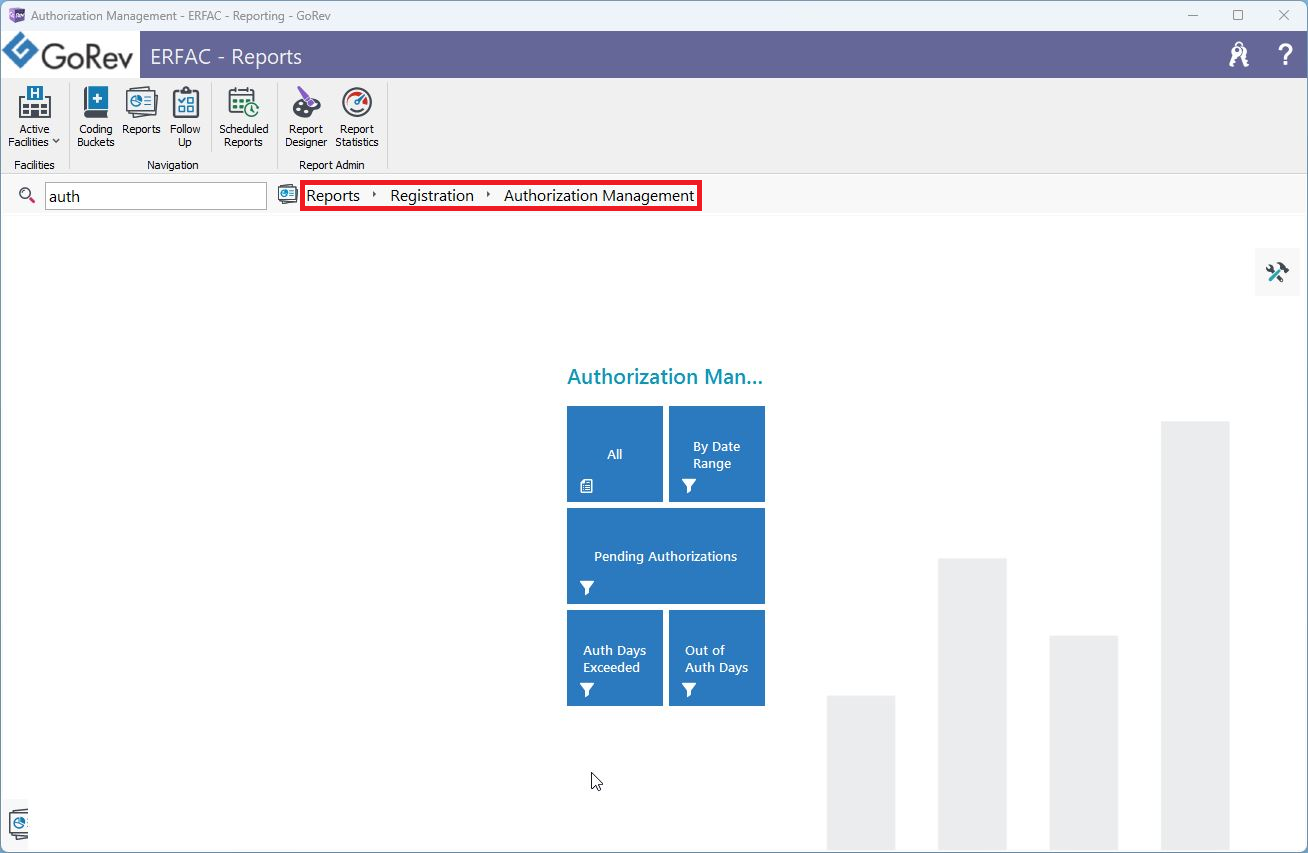Image resolution: width=1308 pixels, height=853 pixels.
Task: Close the GoRev window
Action: coord(1284,15)
